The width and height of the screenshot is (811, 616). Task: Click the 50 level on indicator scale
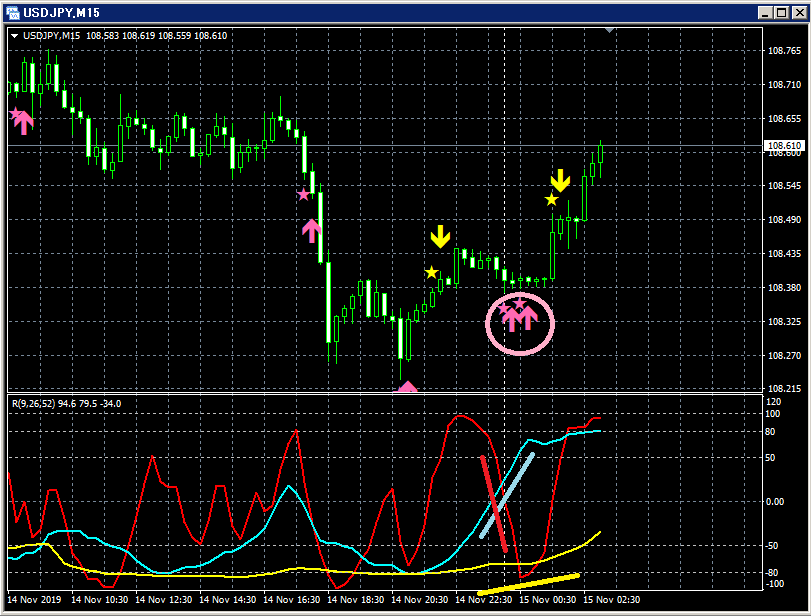click(770, 458)
